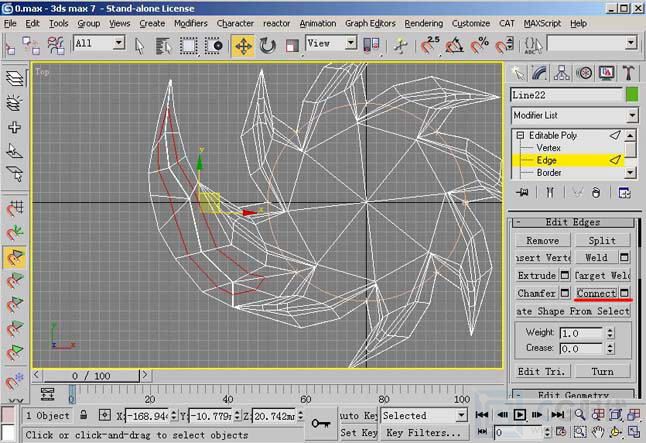The height and width of the screenshot is (443, 646).
Task: Collapse the Edit Edges rollout
Action: [x=573, y=222]
